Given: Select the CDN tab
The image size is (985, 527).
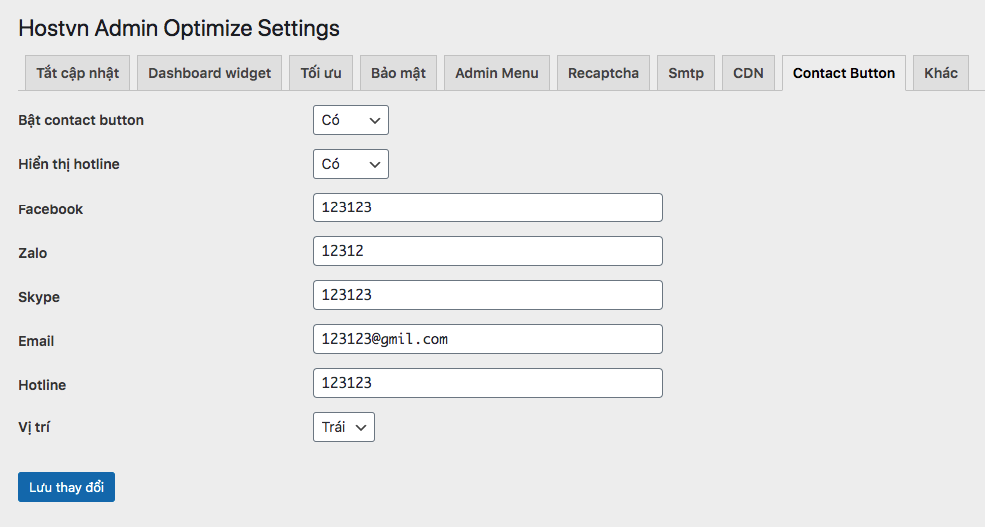Looking at the screenshot, I should click(748, 73).
